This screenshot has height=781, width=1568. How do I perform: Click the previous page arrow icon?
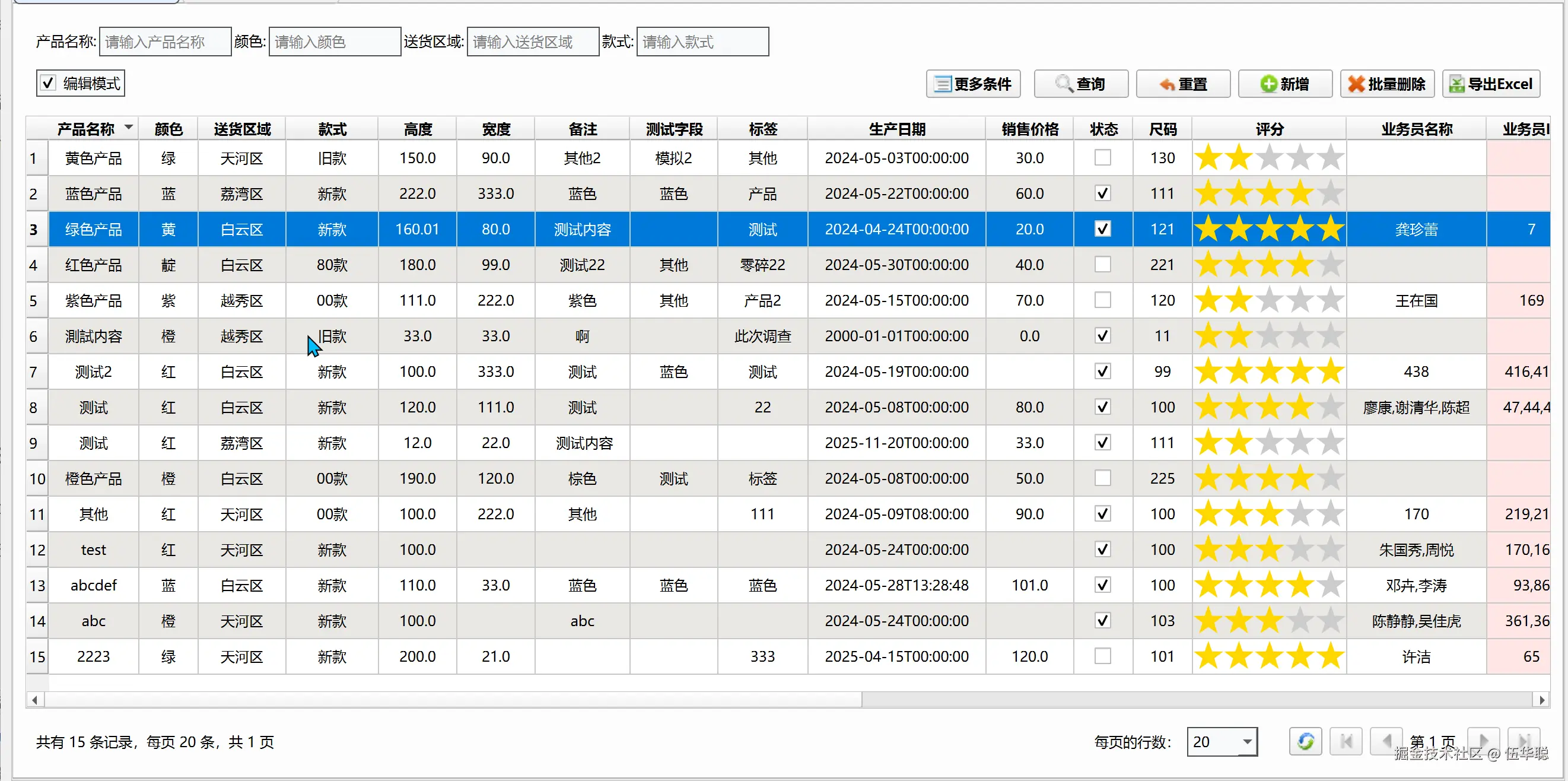pyautogui.click(x=1386, y=741)
